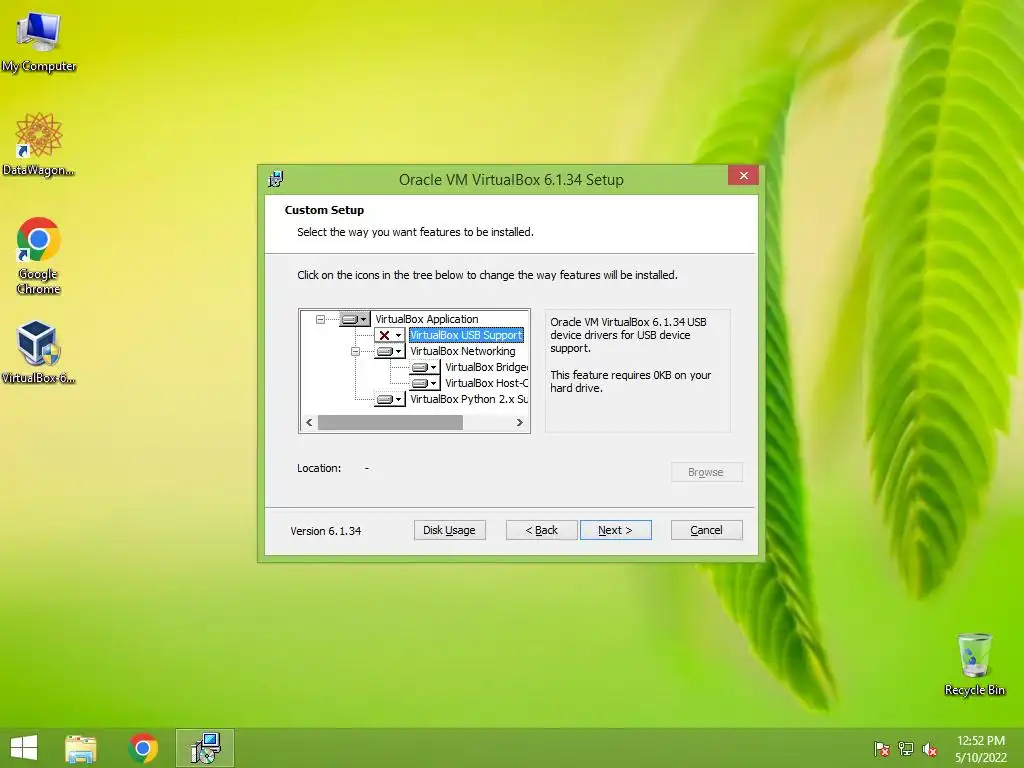The width and height of the screenshot is (1024, 768).
Task: Go back with the Back button
Action: click(541, 530)
